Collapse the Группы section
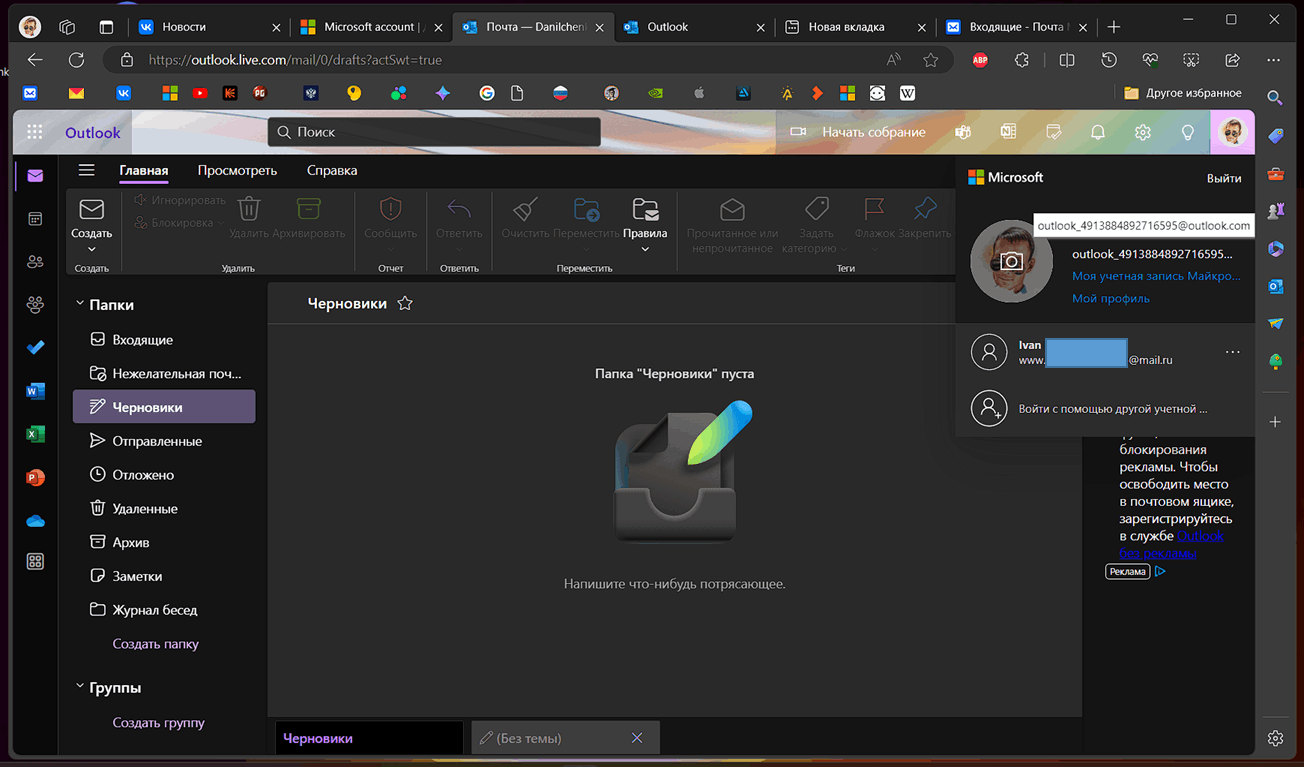Viewport: 1304px width, 767px height. click(x=80, y=687)
